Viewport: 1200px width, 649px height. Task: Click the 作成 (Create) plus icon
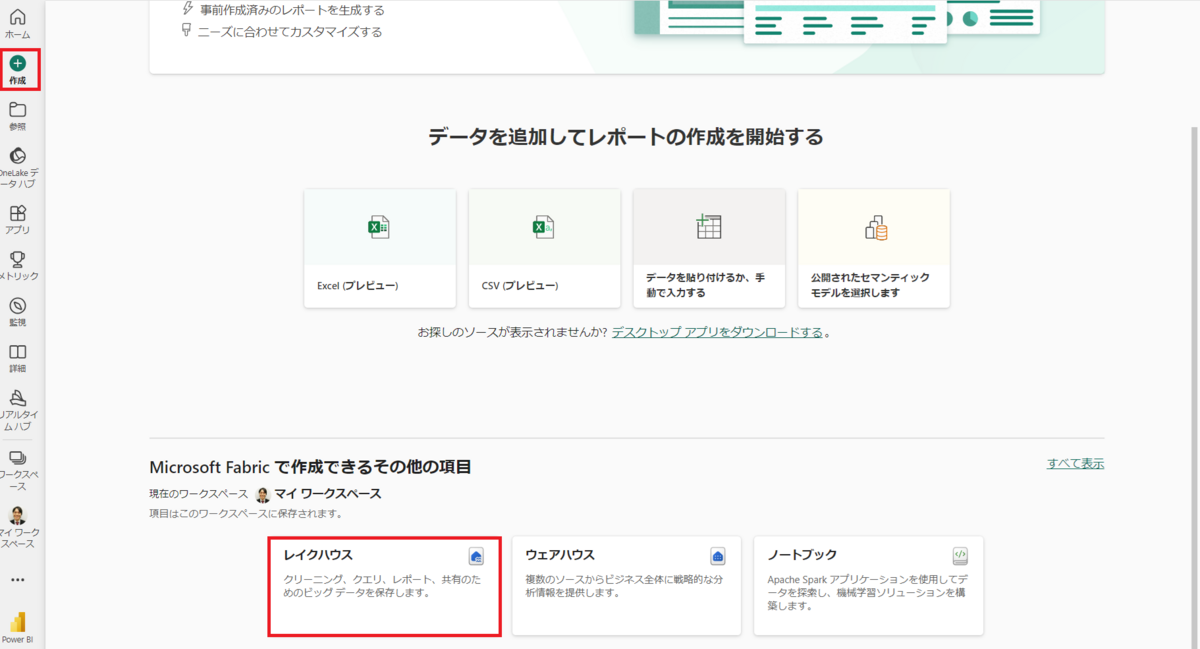pyautogui.click(x=18, y=63)
